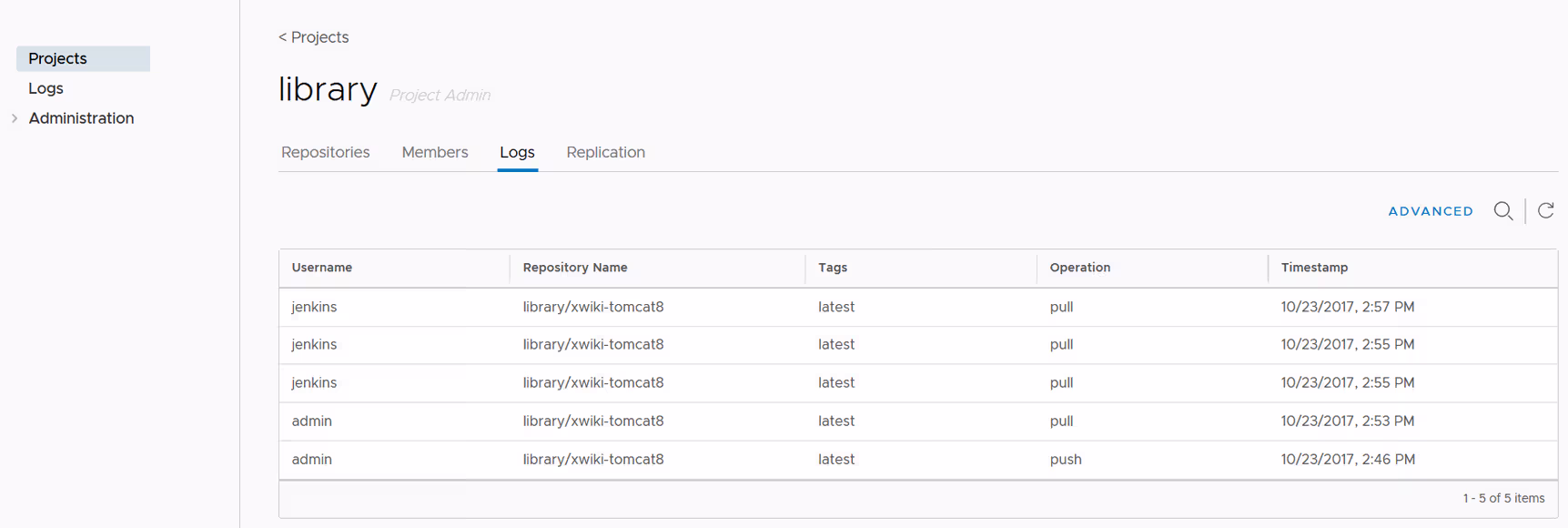
Task: Click the Username column header
Action: coord(322,268)
